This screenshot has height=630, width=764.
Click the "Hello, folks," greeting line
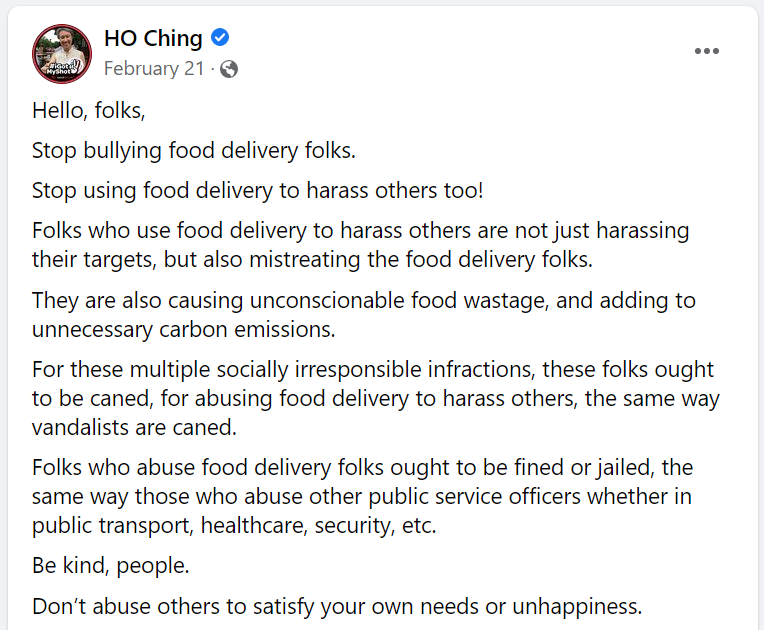(x=89, y=111)
